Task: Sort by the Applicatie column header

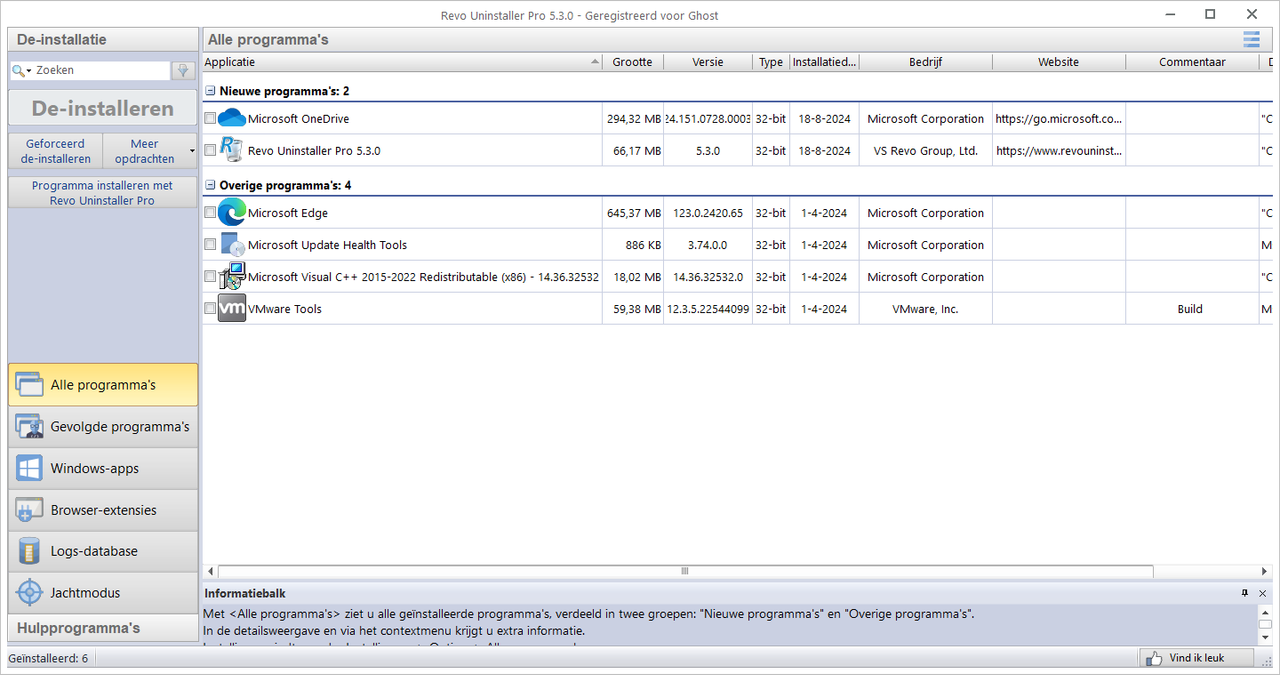Action: click(x=402, y=62)
